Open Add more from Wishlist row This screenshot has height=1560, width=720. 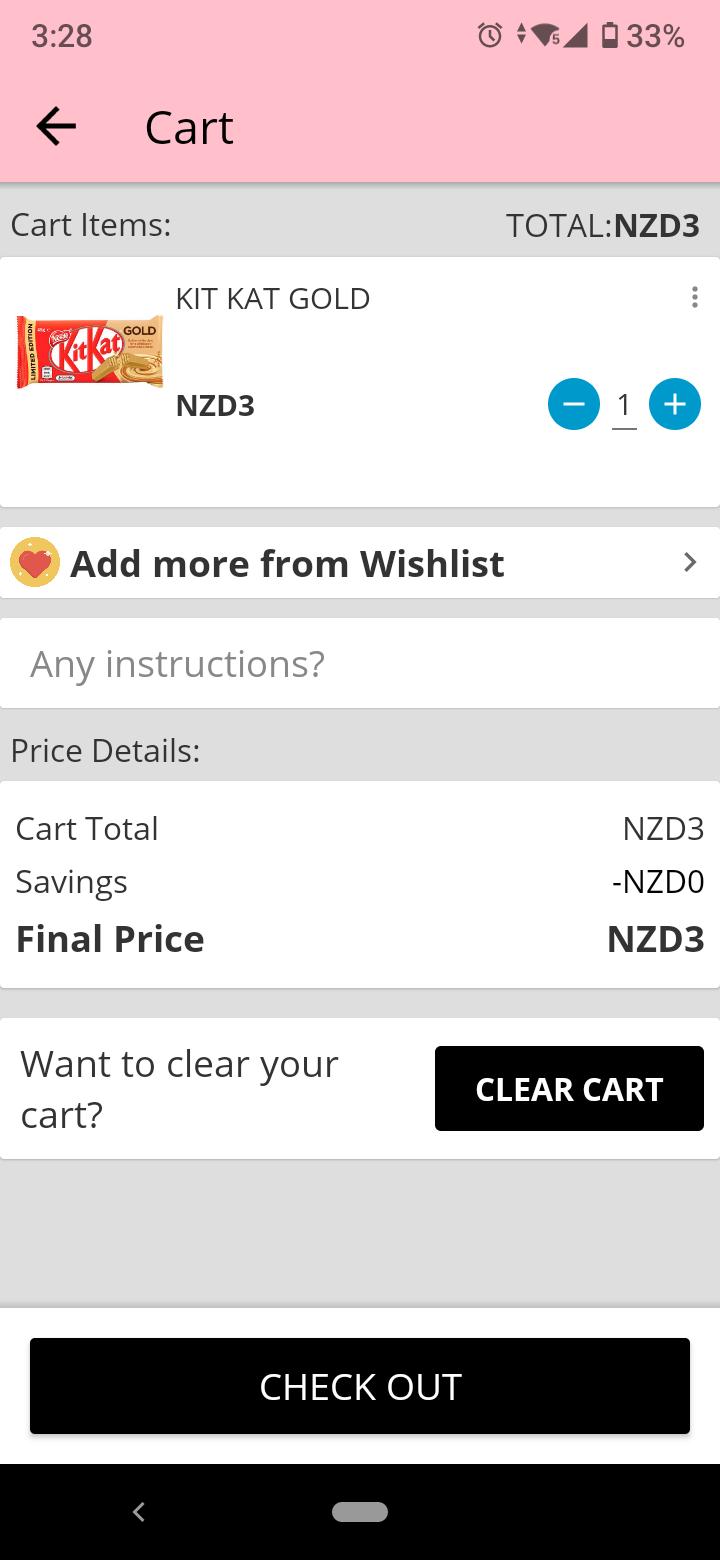pos(360,563)
